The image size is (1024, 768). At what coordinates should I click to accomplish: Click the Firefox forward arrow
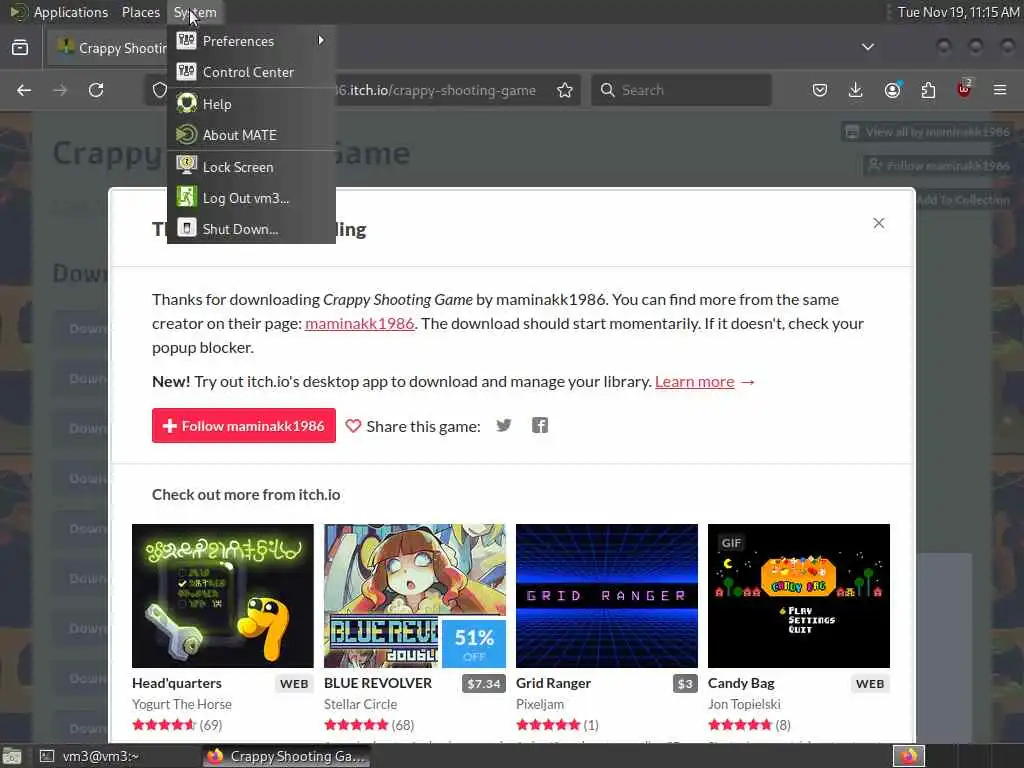click(60, 90)
